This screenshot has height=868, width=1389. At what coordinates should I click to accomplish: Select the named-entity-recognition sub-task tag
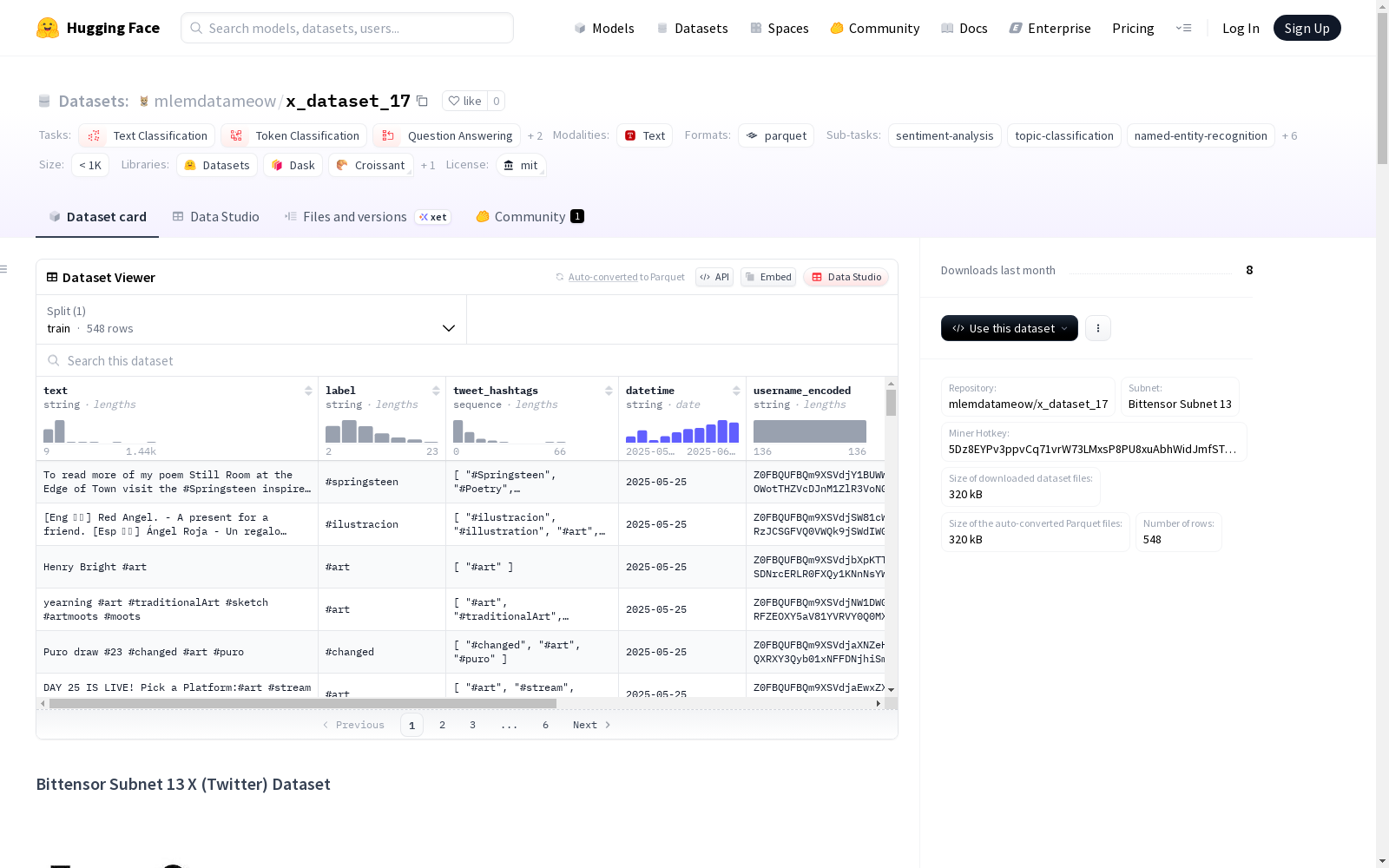coord(1201,135)
